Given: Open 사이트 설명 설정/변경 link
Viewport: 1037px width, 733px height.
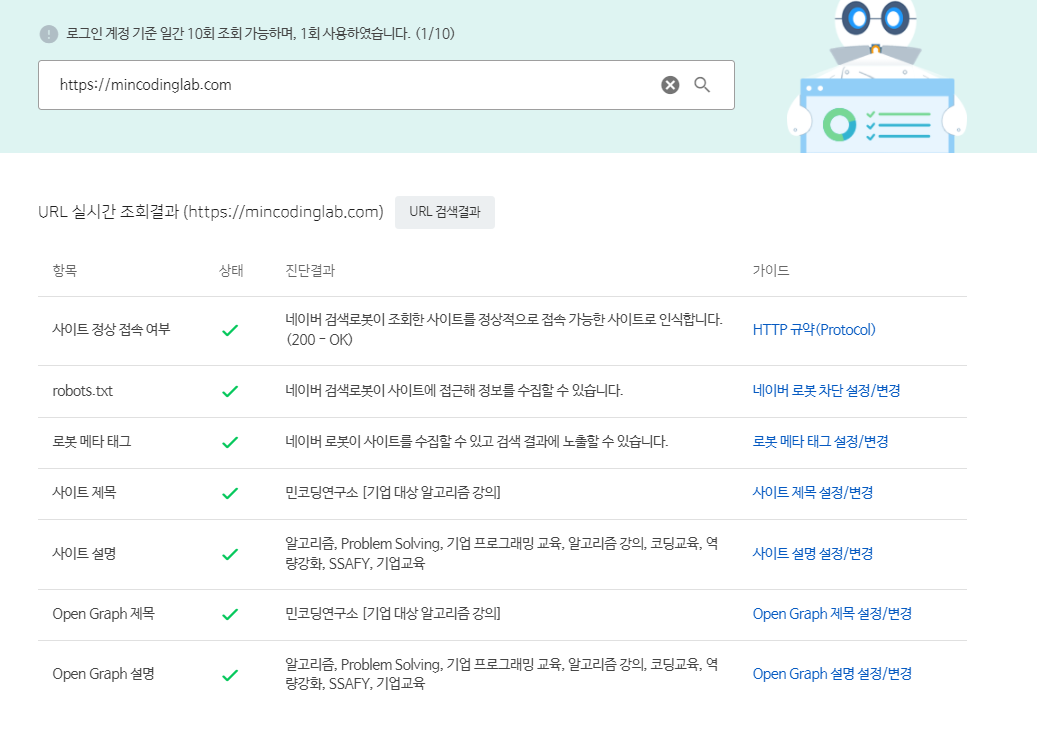Looking at the screenshot, I should tap(813, 553).
